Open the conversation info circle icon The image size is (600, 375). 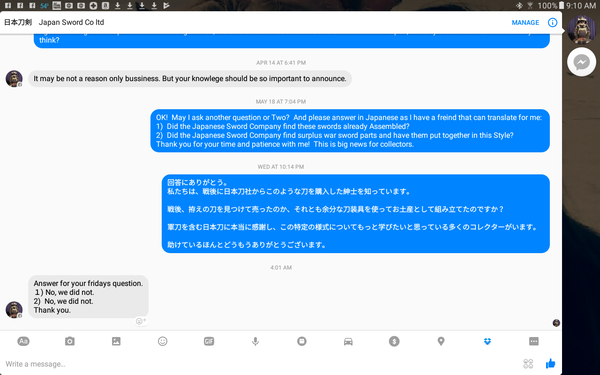[552, 22]
